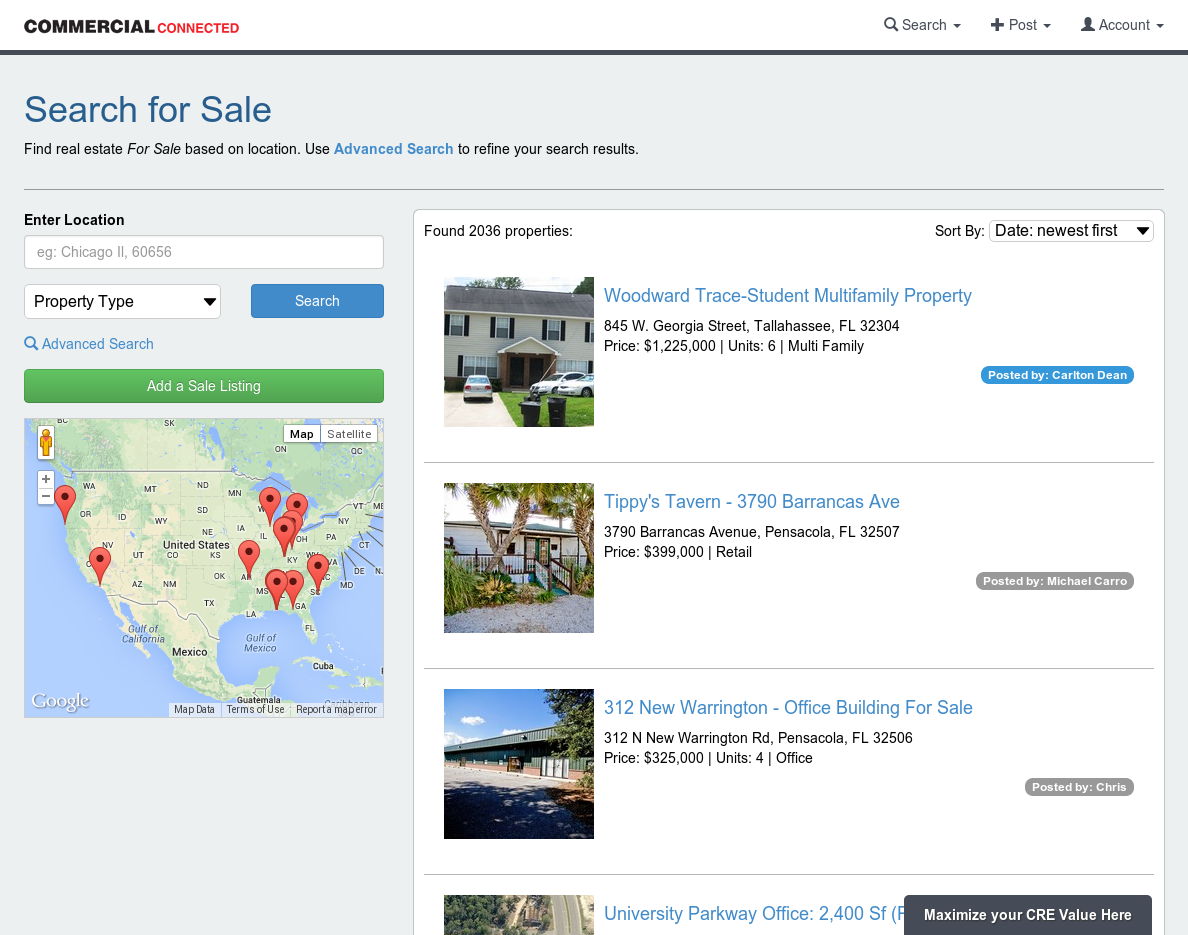Click Posted by: Michael Carro badge
The image size is (1188, 935).
(x=1055, y=581)
